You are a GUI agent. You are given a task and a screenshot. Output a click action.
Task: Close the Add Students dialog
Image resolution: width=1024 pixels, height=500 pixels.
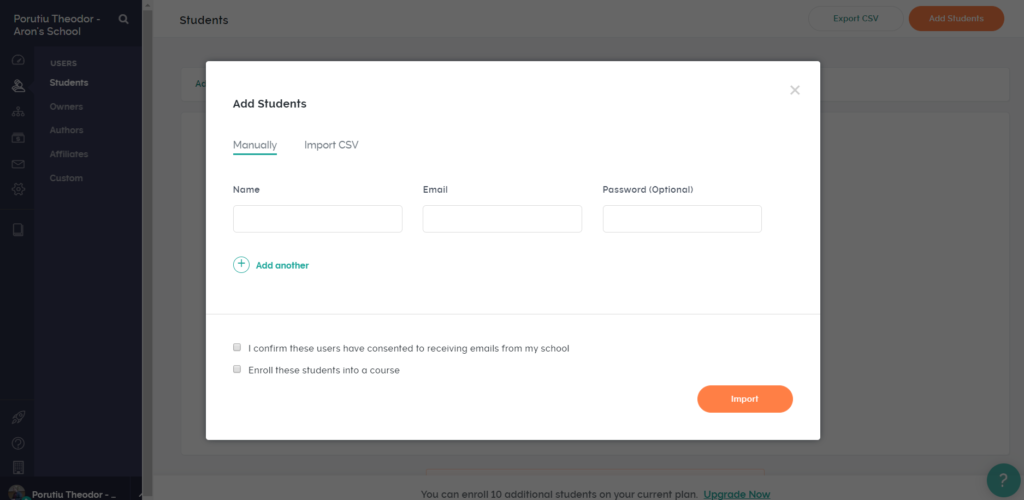click(795, 90)
